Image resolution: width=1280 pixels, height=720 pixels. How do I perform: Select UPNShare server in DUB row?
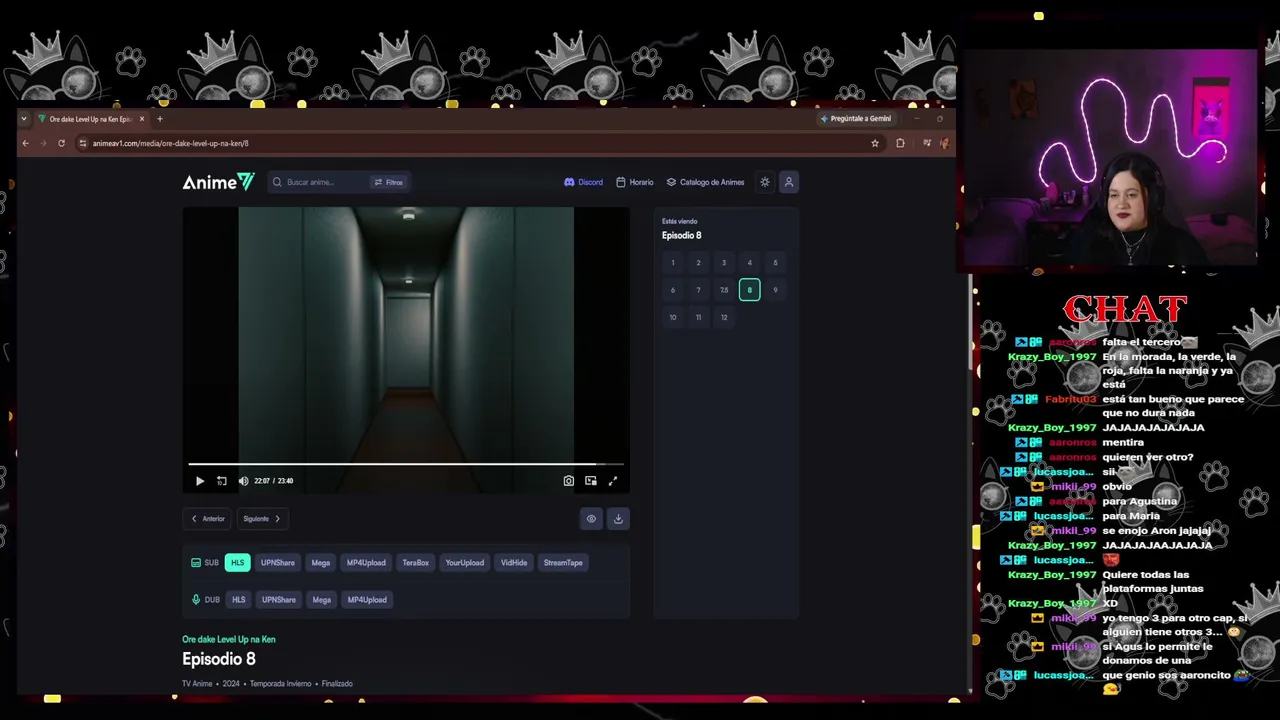(x=279, y=600)
